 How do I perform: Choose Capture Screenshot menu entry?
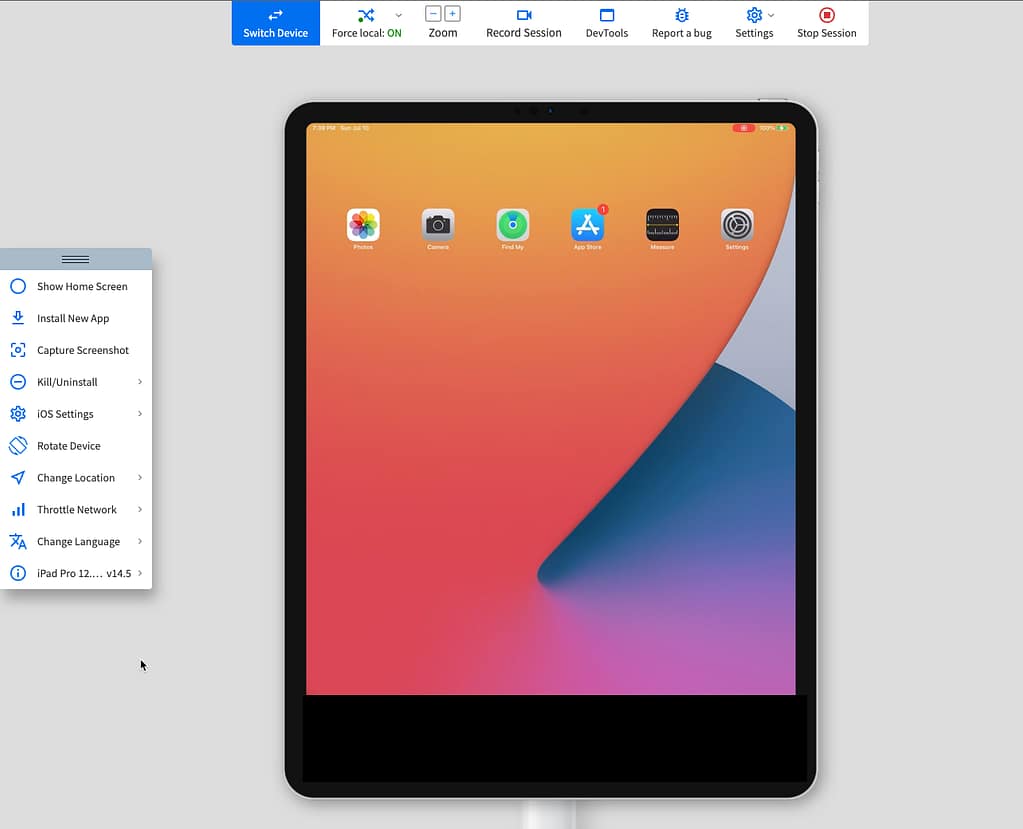tap(82, 350)
